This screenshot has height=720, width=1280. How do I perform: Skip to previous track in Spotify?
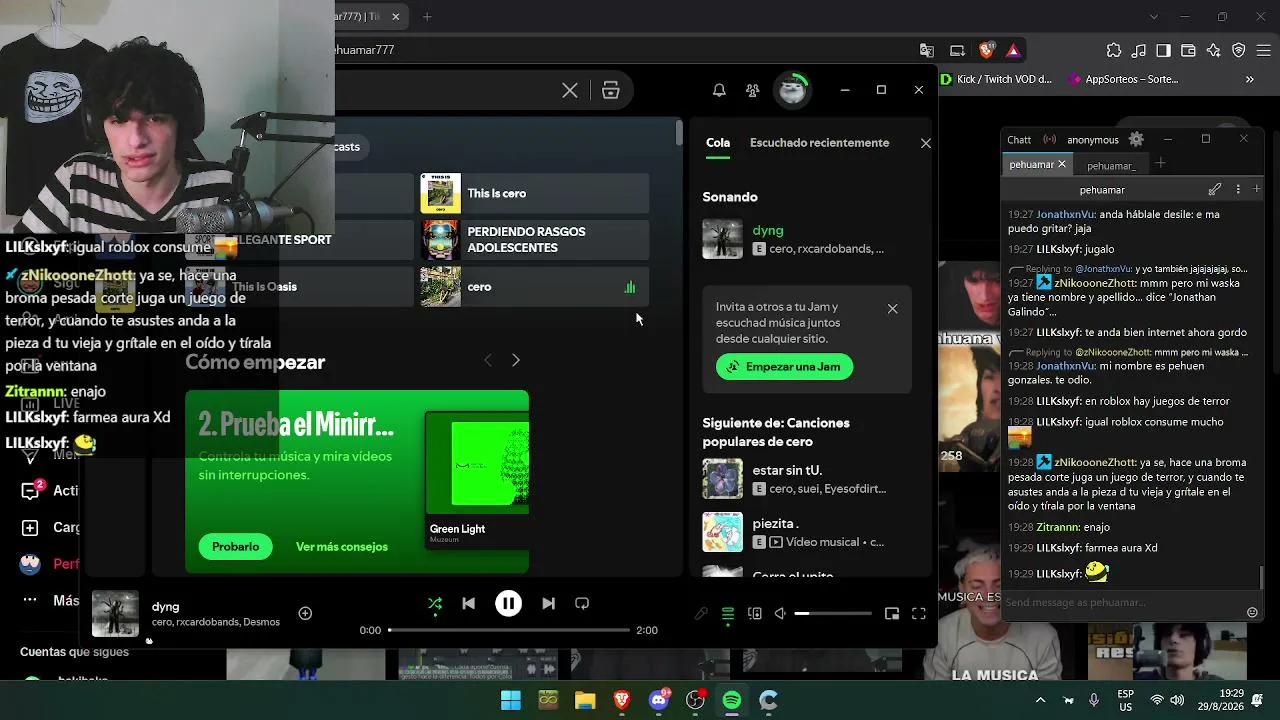tap(468, 604)
